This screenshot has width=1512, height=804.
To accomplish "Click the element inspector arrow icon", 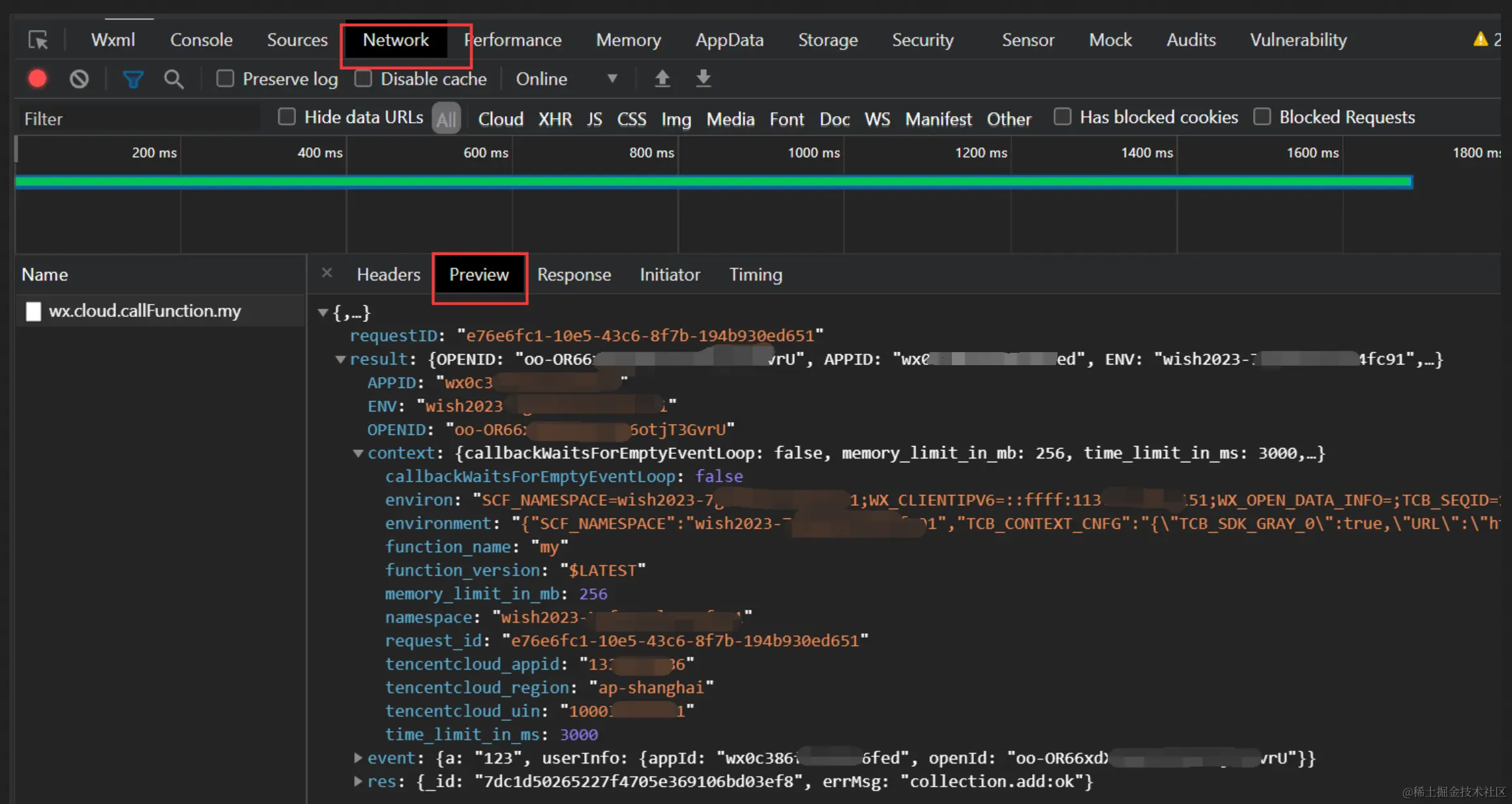I will tap(38, 40).
